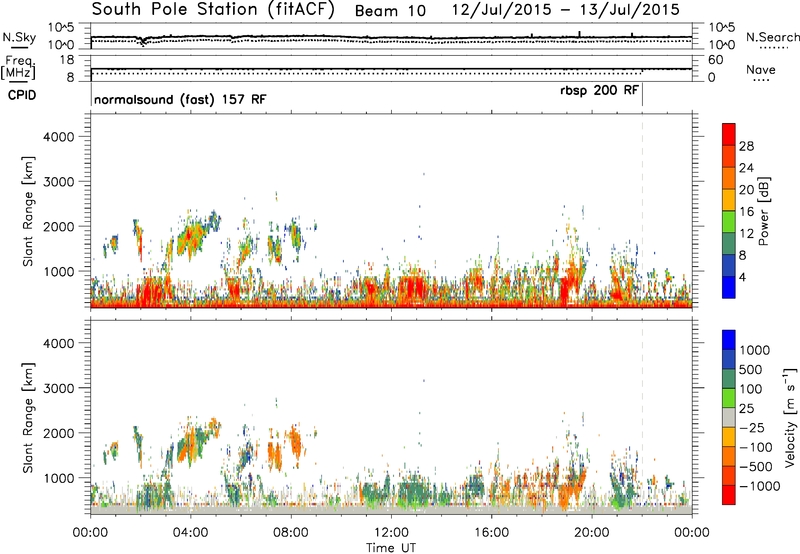Click the 'normalsound (fast) 157 RF' text

click(x=180, y=99)
